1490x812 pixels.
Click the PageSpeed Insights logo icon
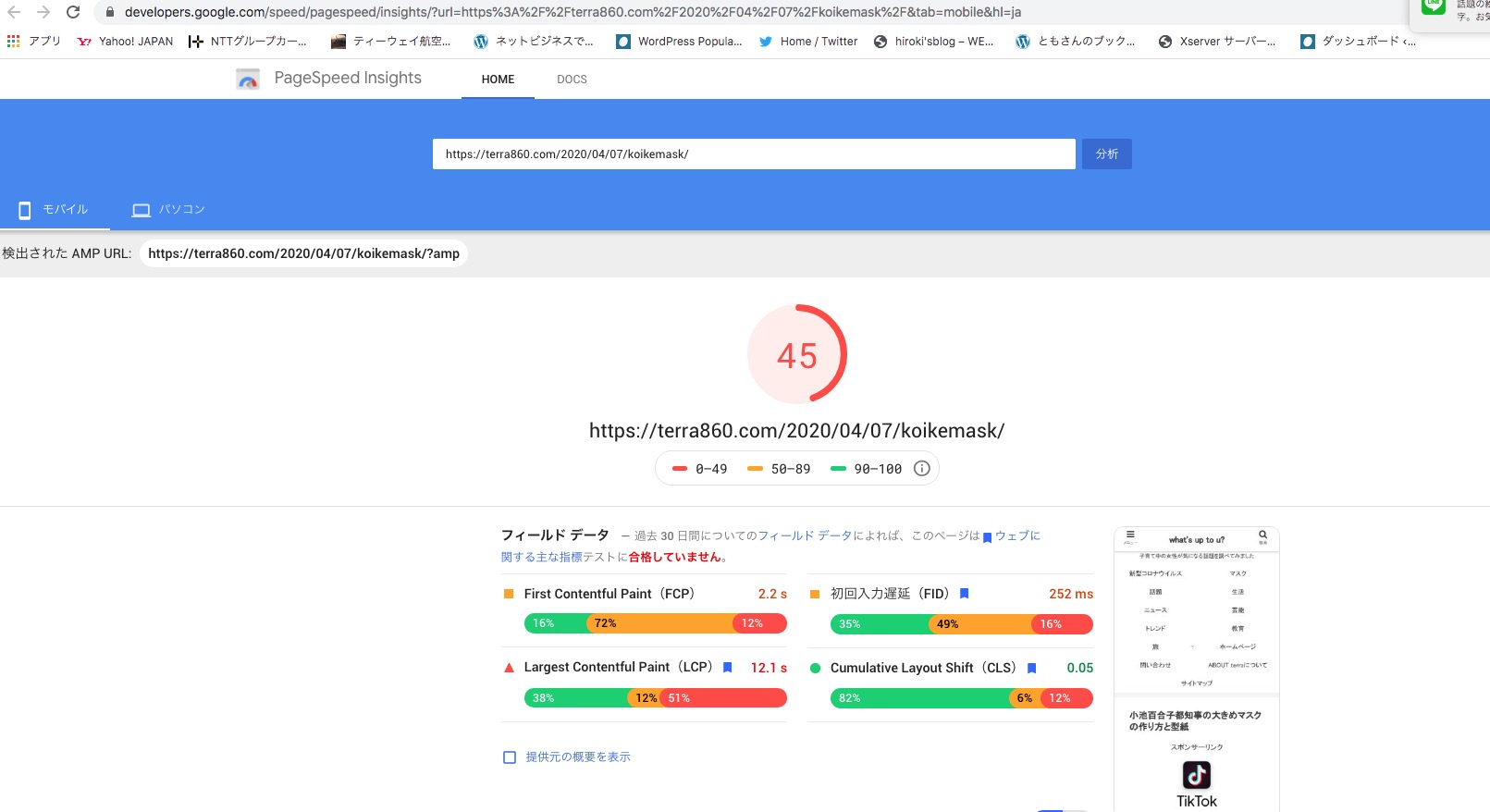coord(248,80)
